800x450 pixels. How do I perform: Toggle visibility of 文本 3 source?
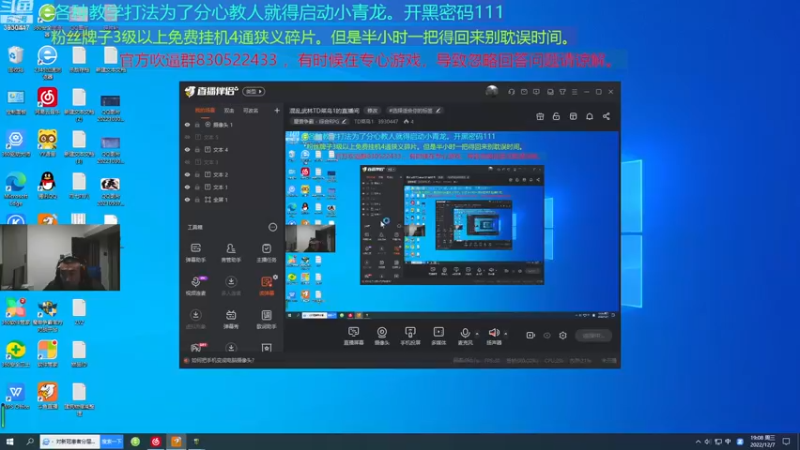187,162
